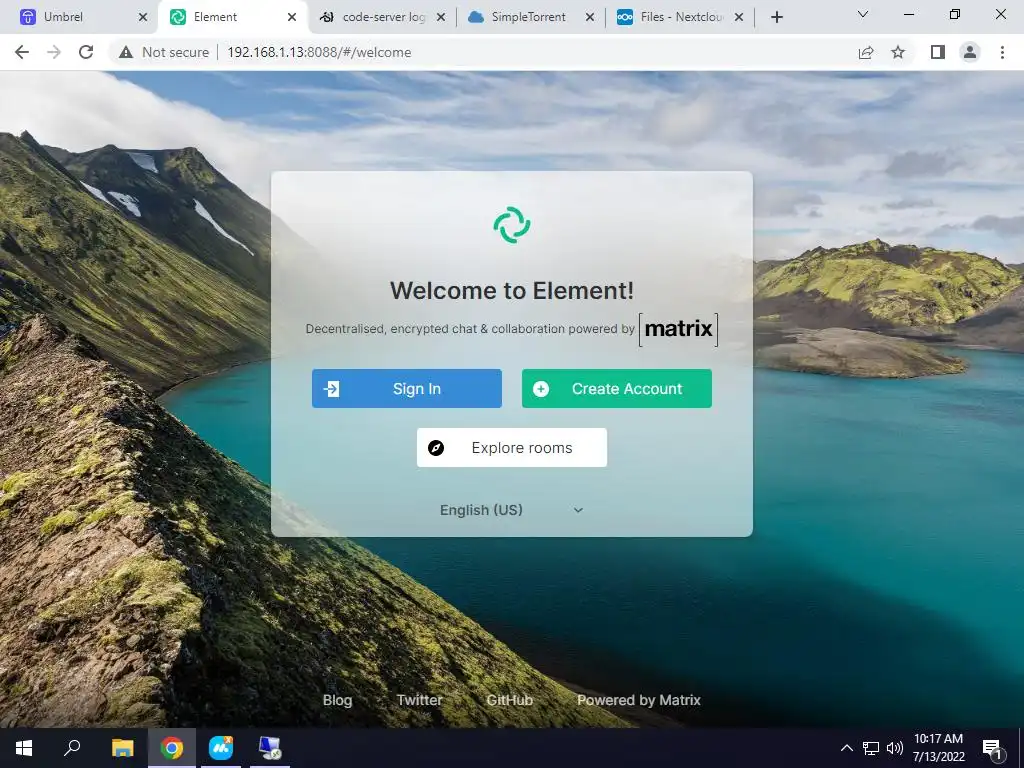Click the code-server tab favicon
1024x768 pixels.
[327, 17]
